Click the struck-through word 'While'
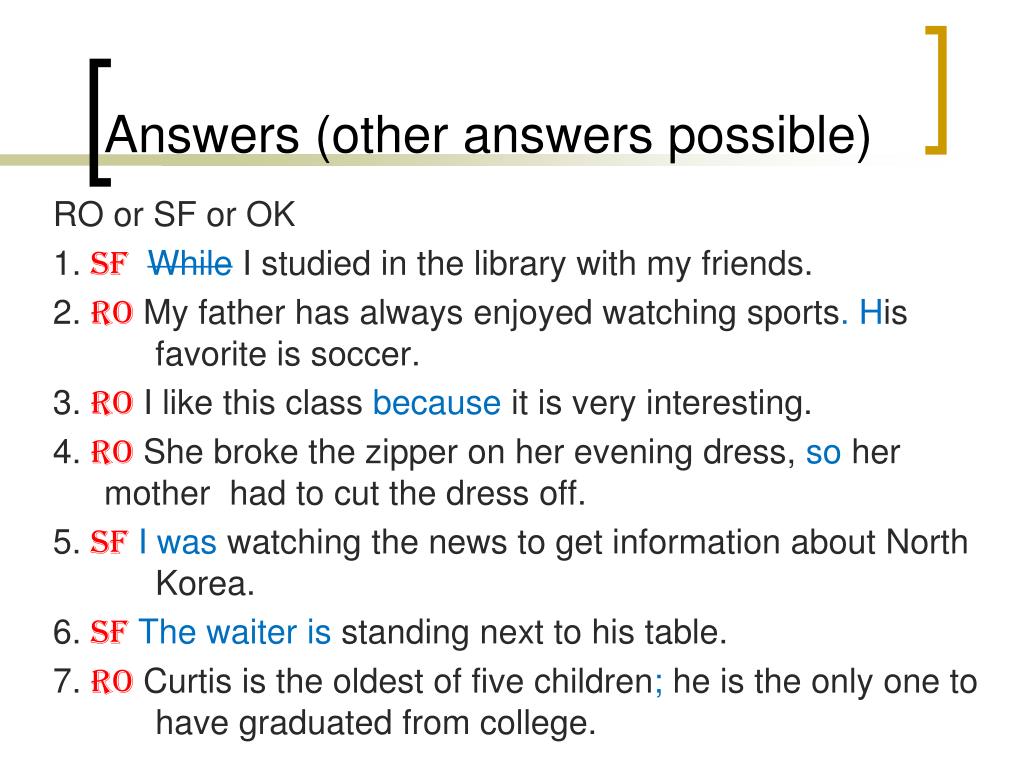The image size is (1024, 768). pos(190,264)
